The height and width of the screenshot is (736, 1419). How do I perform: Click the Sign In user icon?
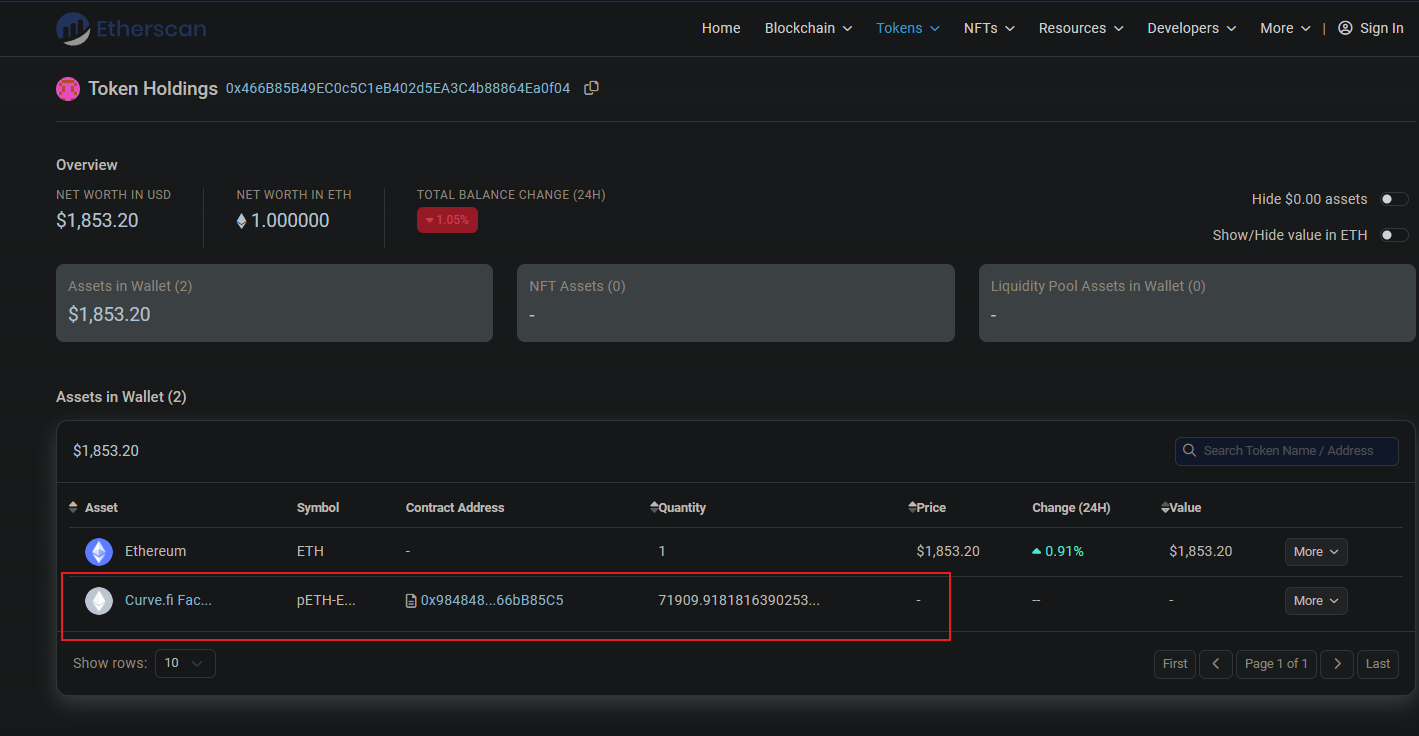pos(1345,28)
